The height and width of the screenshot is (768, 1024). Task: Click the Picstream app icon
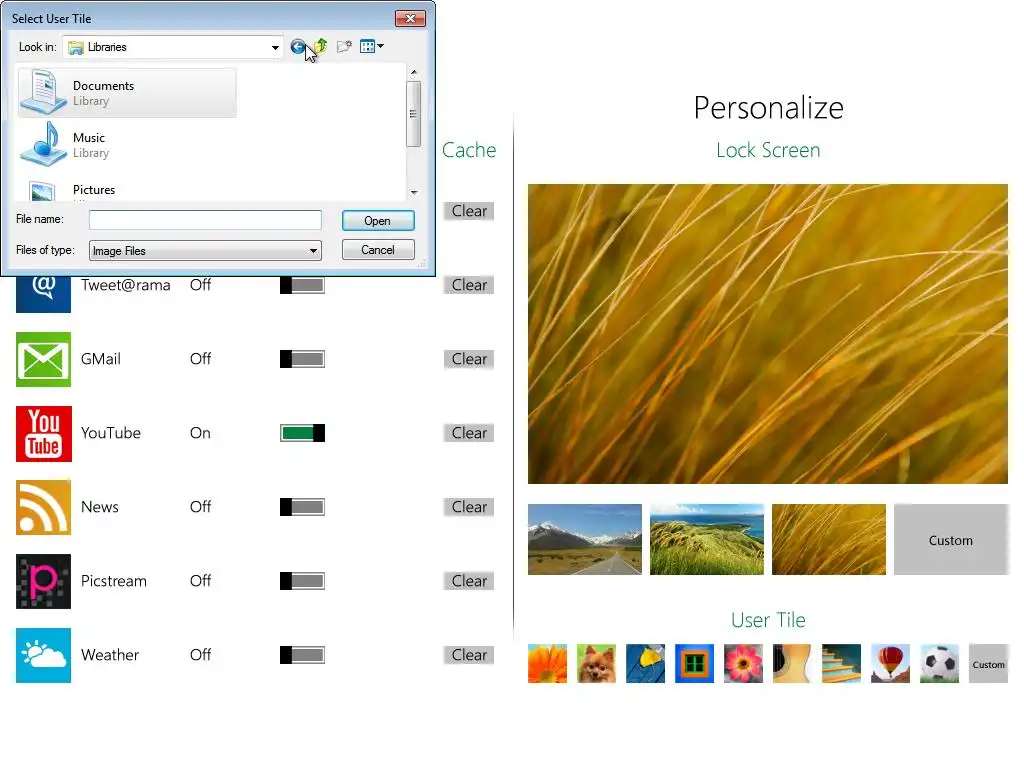[43, 581]
